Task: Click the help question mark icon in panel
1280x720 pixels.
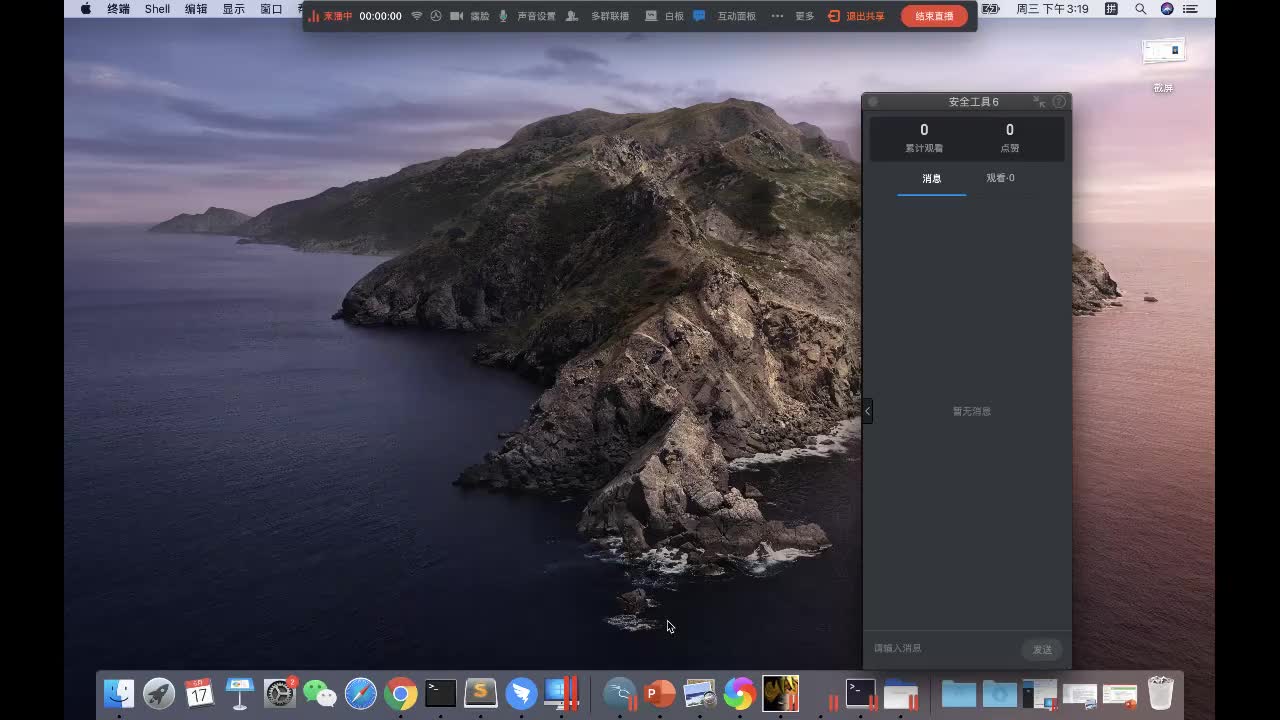Action: (x=1059, y=102)
